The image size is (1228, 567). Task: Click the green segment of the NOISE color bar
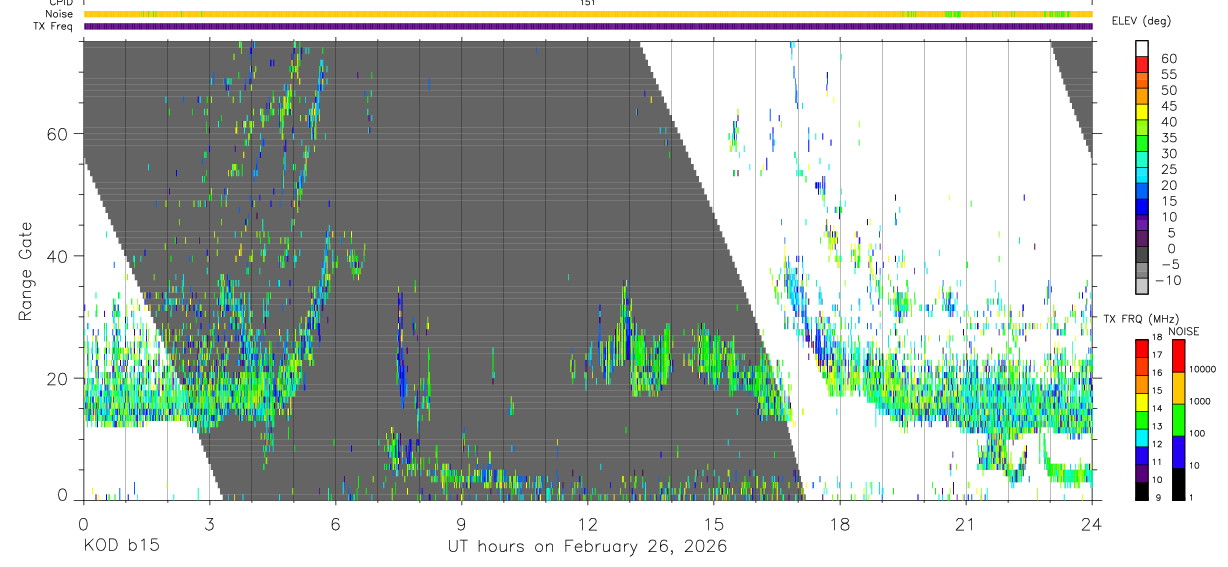1177,419
